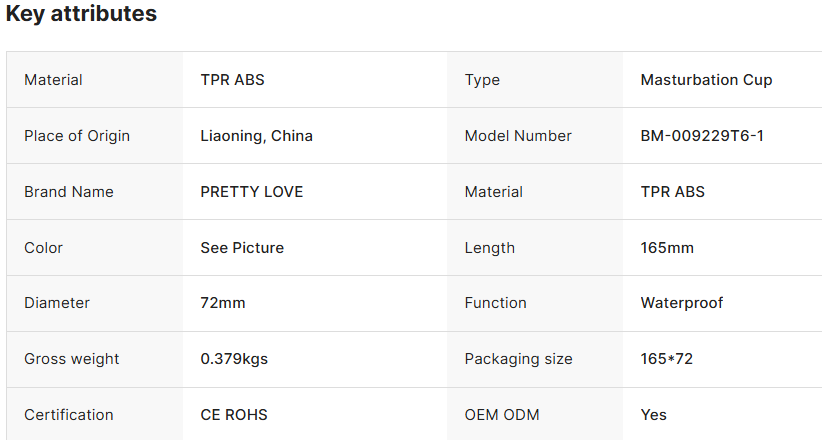Click the Gross weight label
Viewport: 822px width, 440px height.
pos(72,359)
